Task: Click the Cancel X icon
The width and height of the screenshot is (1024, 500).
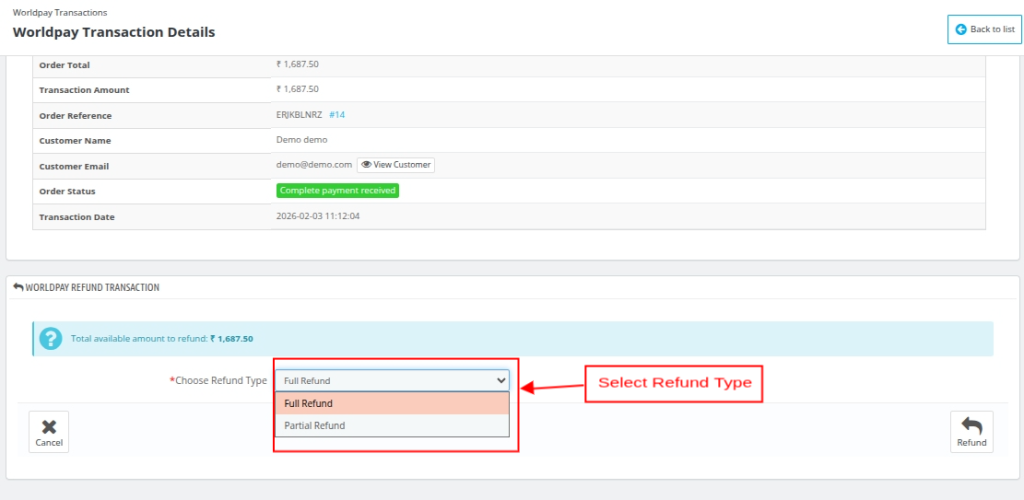Action: 48,426
